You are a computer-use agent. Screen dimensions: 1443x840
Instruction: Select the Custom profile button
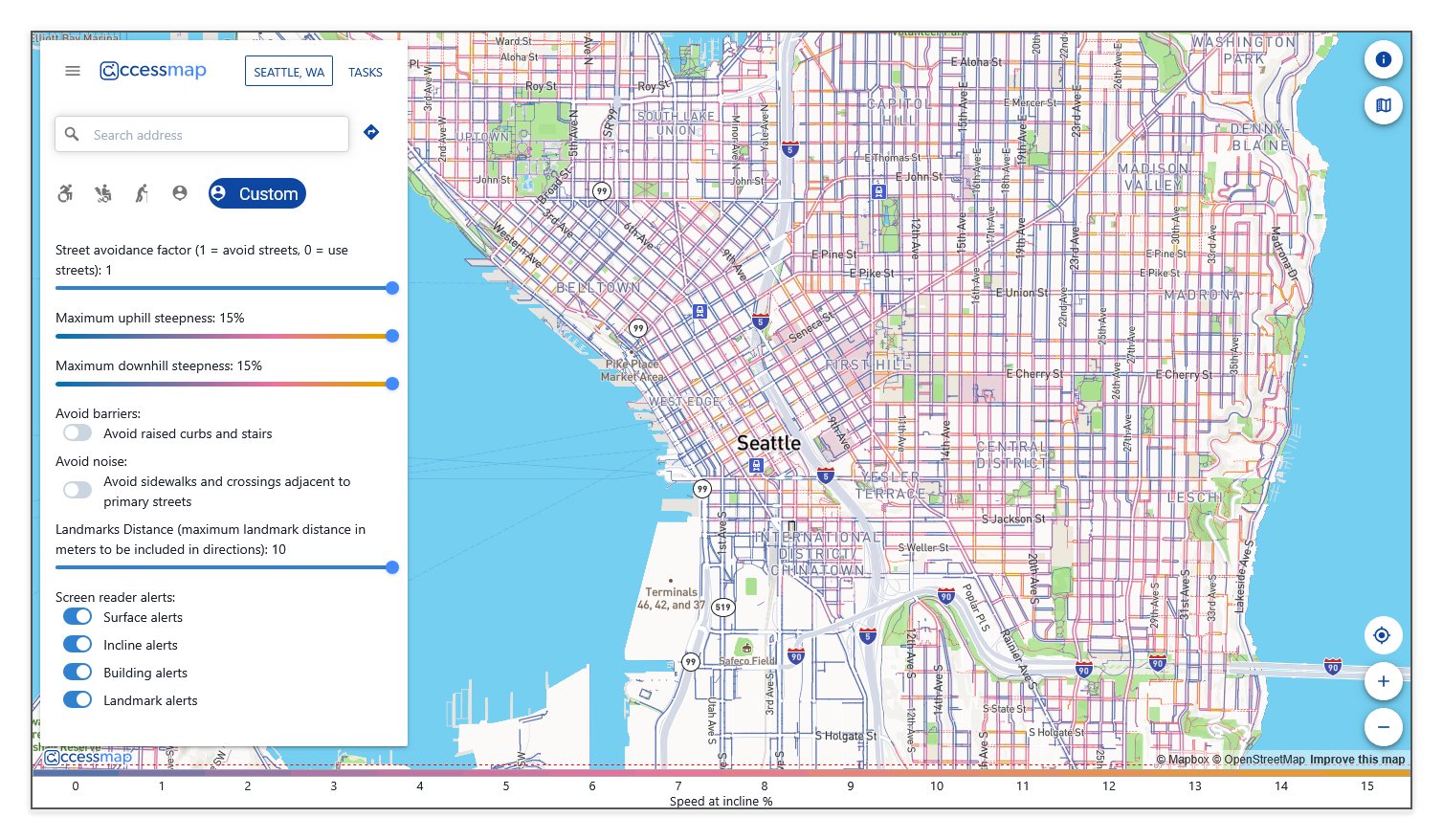tap(256, 192)
